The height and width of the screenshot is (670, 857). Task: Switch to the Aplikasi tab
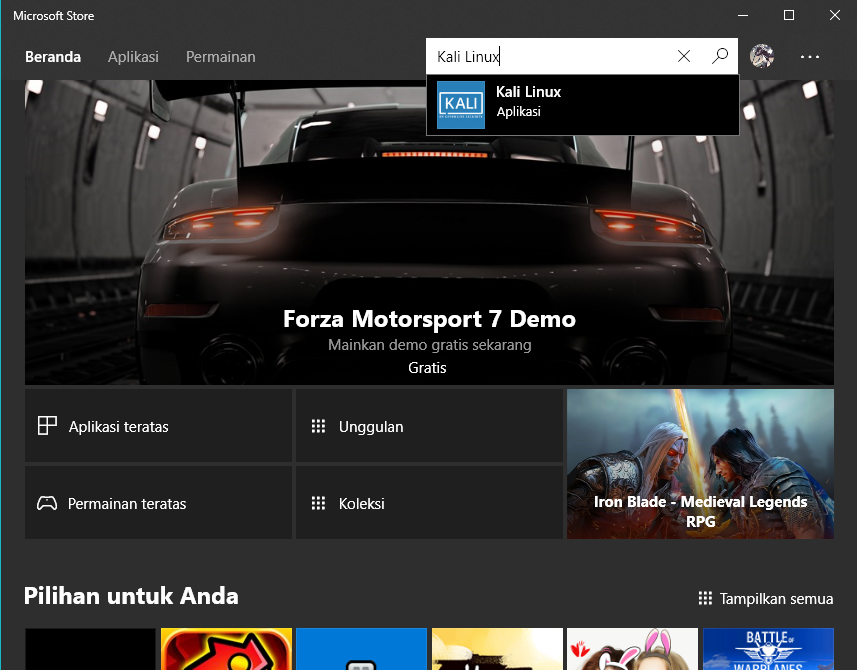(133, 57)
